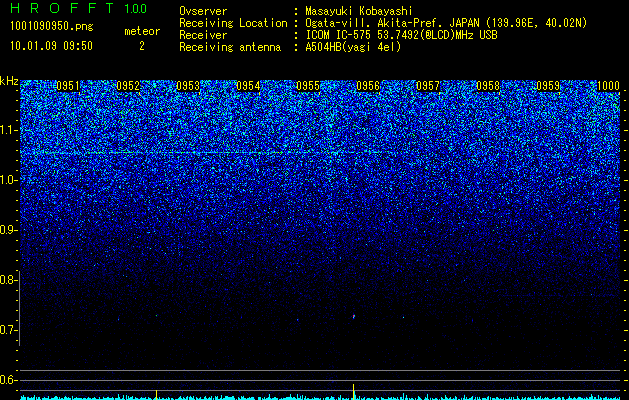Click the 1.1 kHz axis label

[8, 130]
